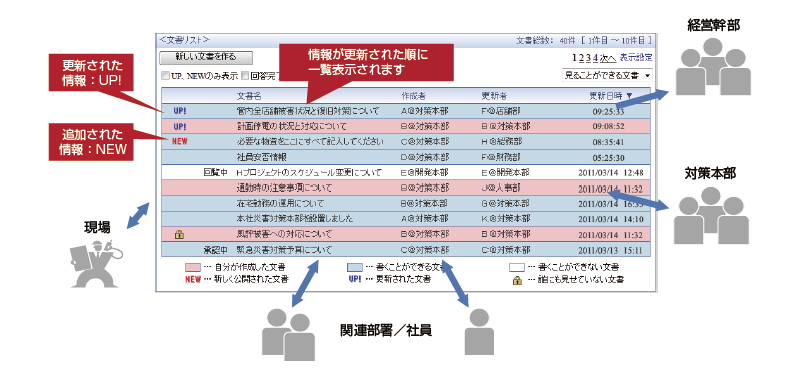Click author D@対策本部 on 社員安否情報 row
Image resolution: width=800 pixels, height=370 pixels.
tap(425, 157)
